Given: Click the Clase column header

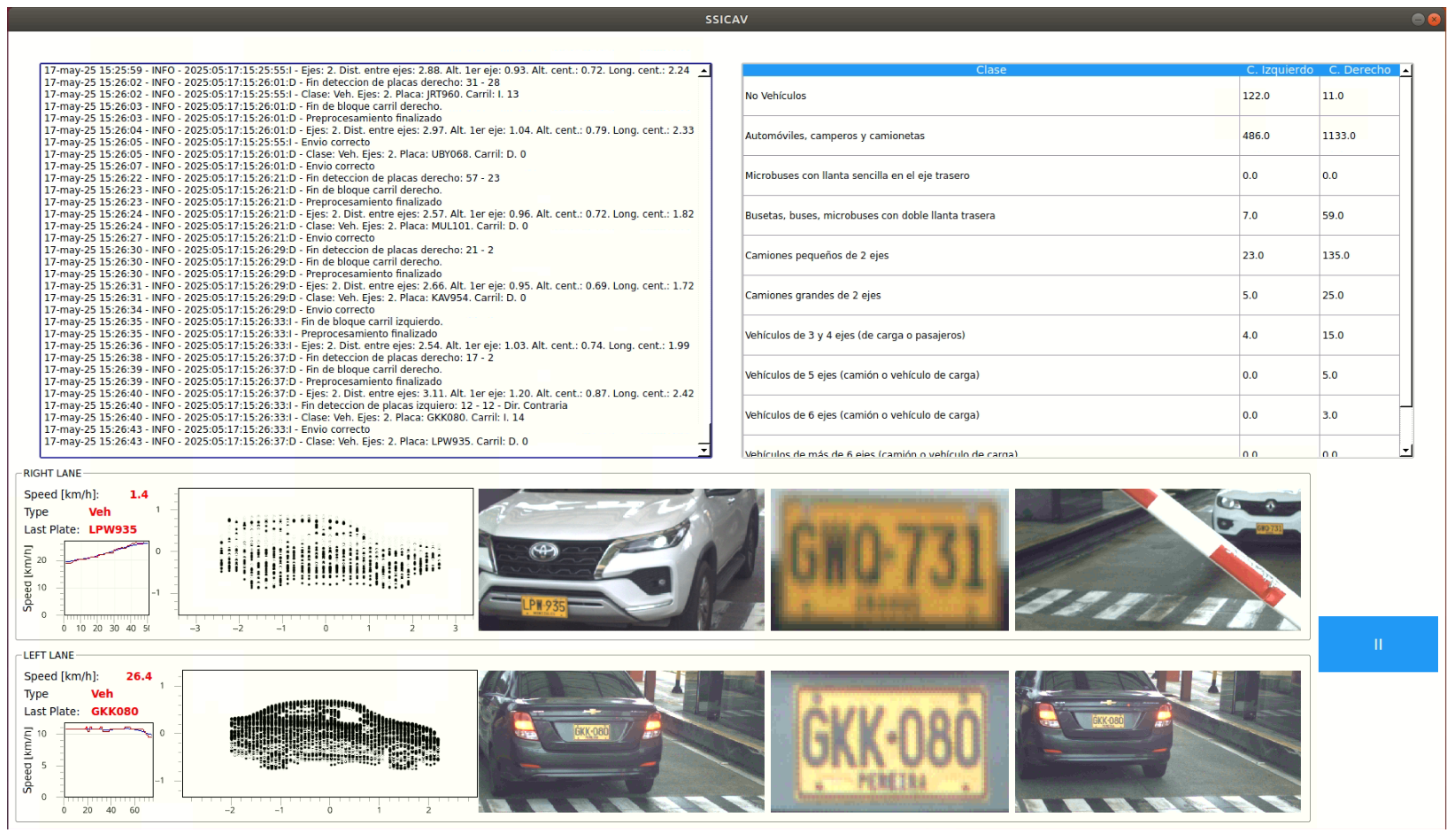Looking at the screenshot, I should (x=990, y=70).
